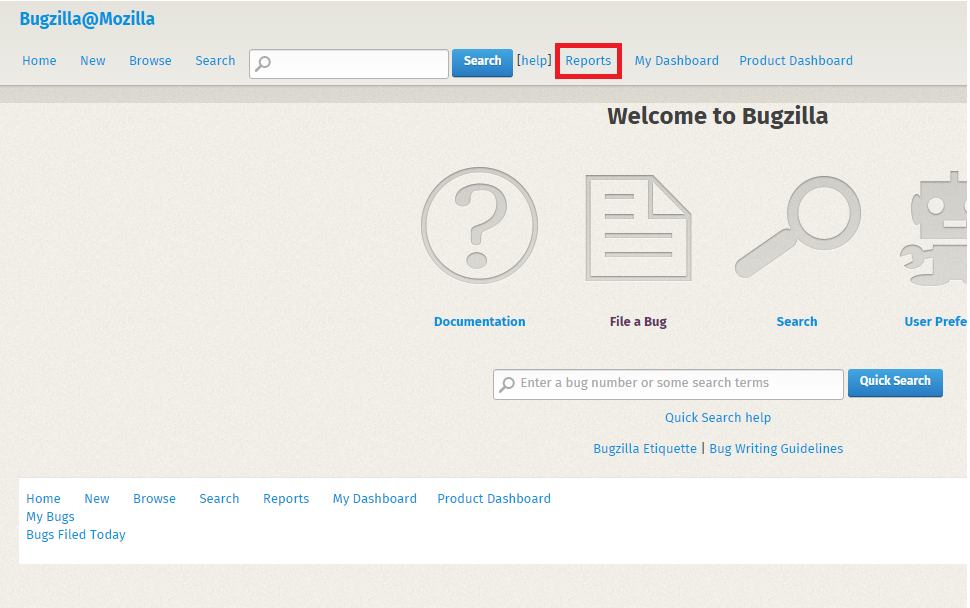The image size is (970, 608).
Task: View the Bugzilla Etiquette page
Action: pyautogui.click(x=644, y=448)
